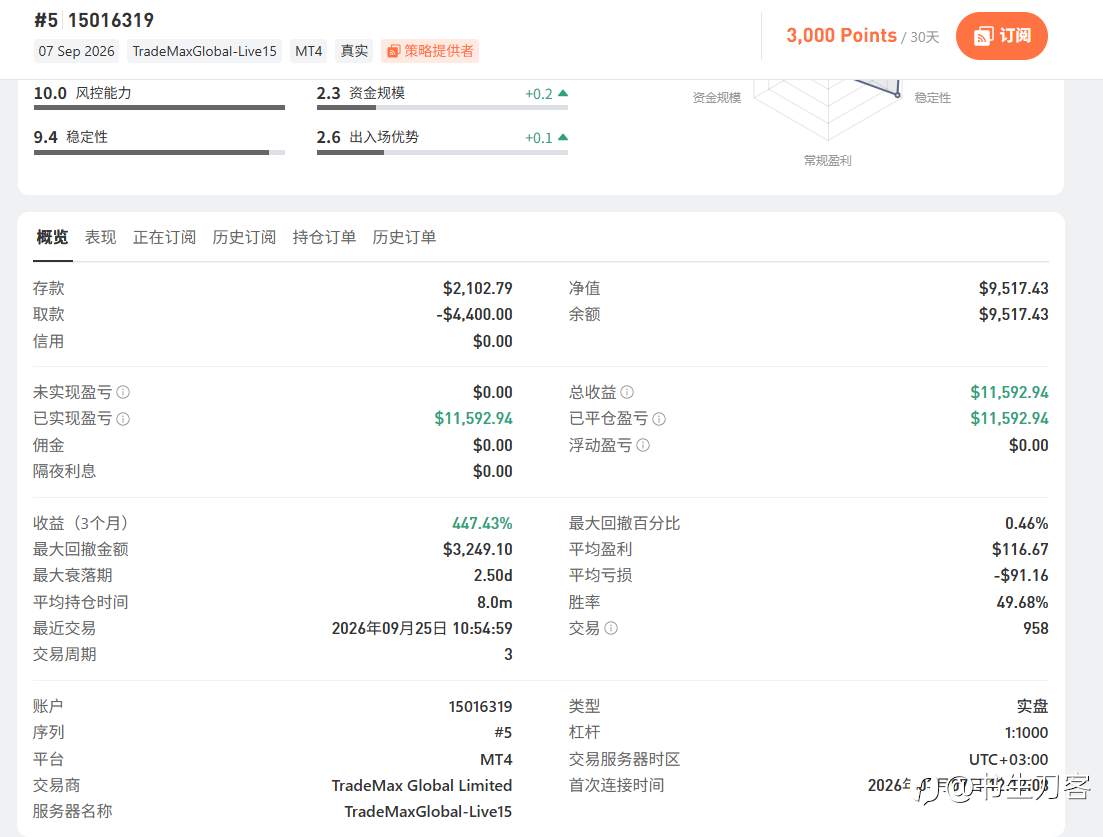
Task: Click the broker name TradeMax Global Limited
Action: pos(422,785)
